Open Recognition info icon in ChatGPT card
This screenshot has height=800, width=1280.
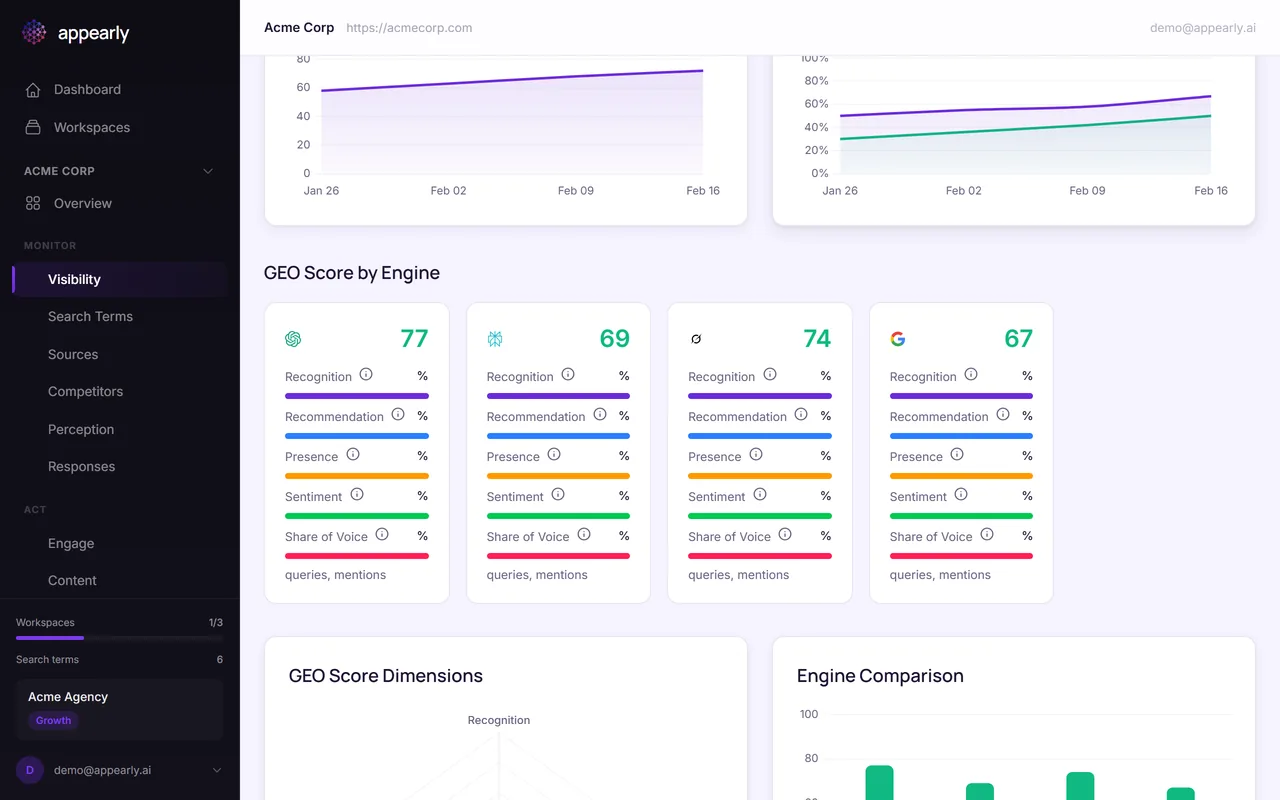coord(366,375)
